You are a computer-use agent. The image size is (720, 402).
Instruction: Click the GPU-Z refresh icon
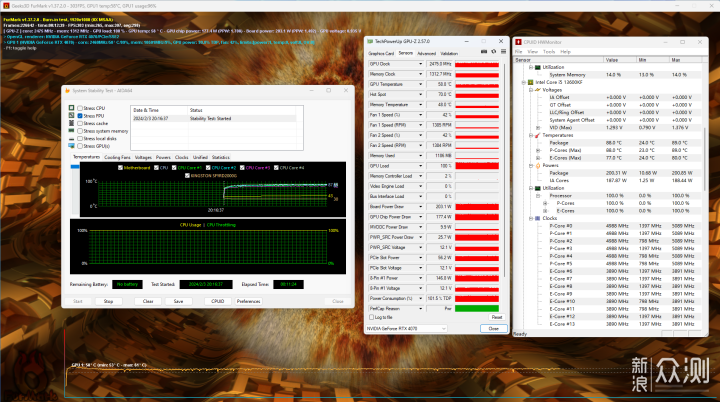point(494,52)
